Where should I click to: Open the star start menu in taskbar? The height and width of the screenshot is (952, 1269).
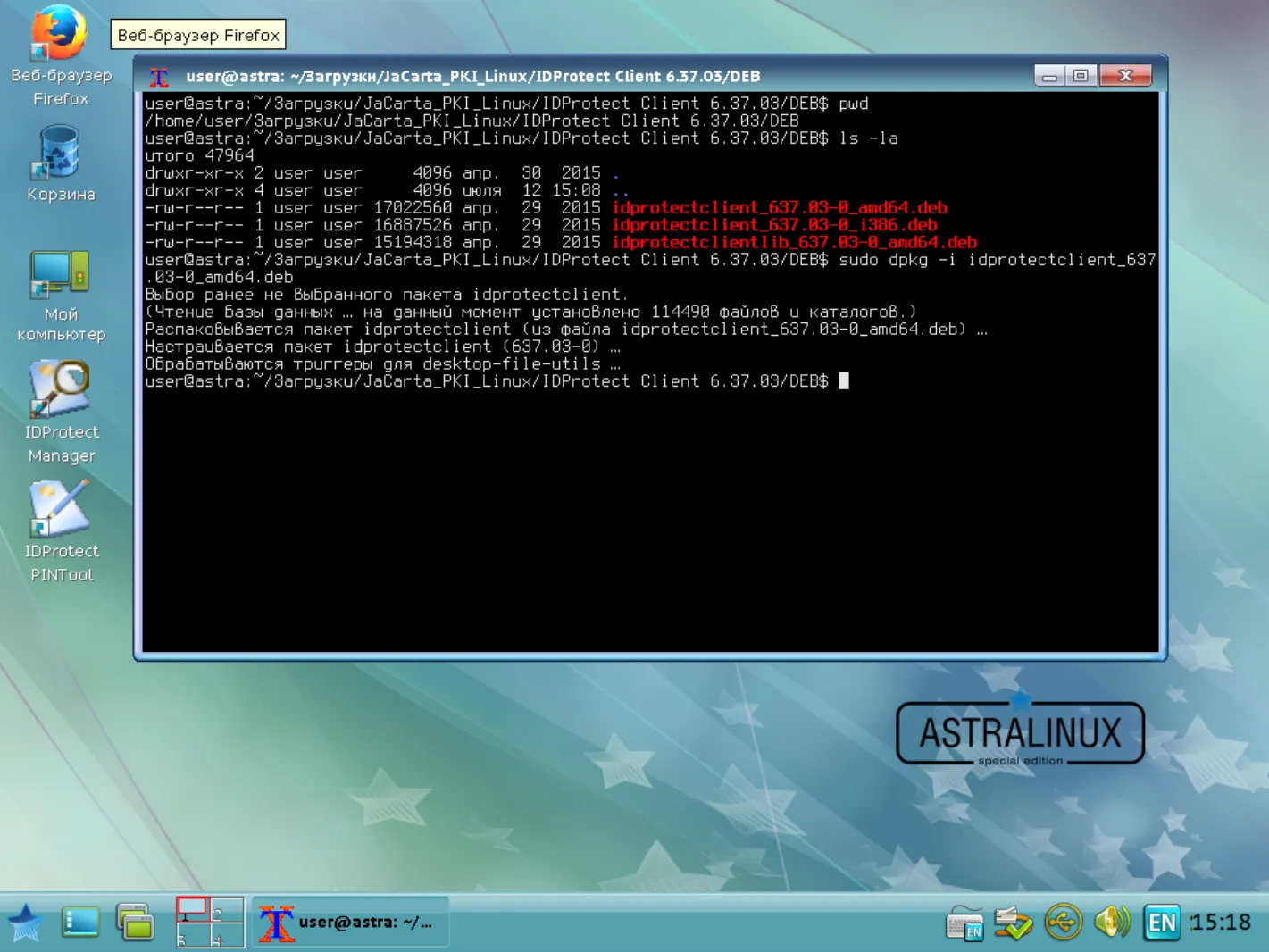click(25, 923)
